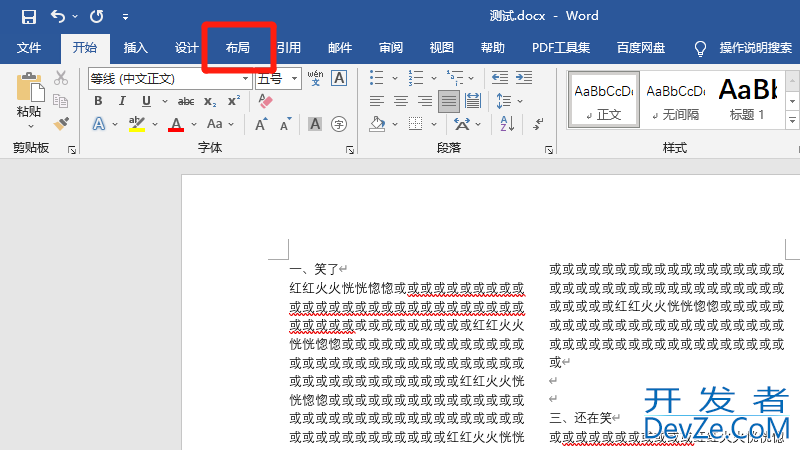Increase paragraph indent
Viewport: 800px width, 450px height.
(523, 78)
